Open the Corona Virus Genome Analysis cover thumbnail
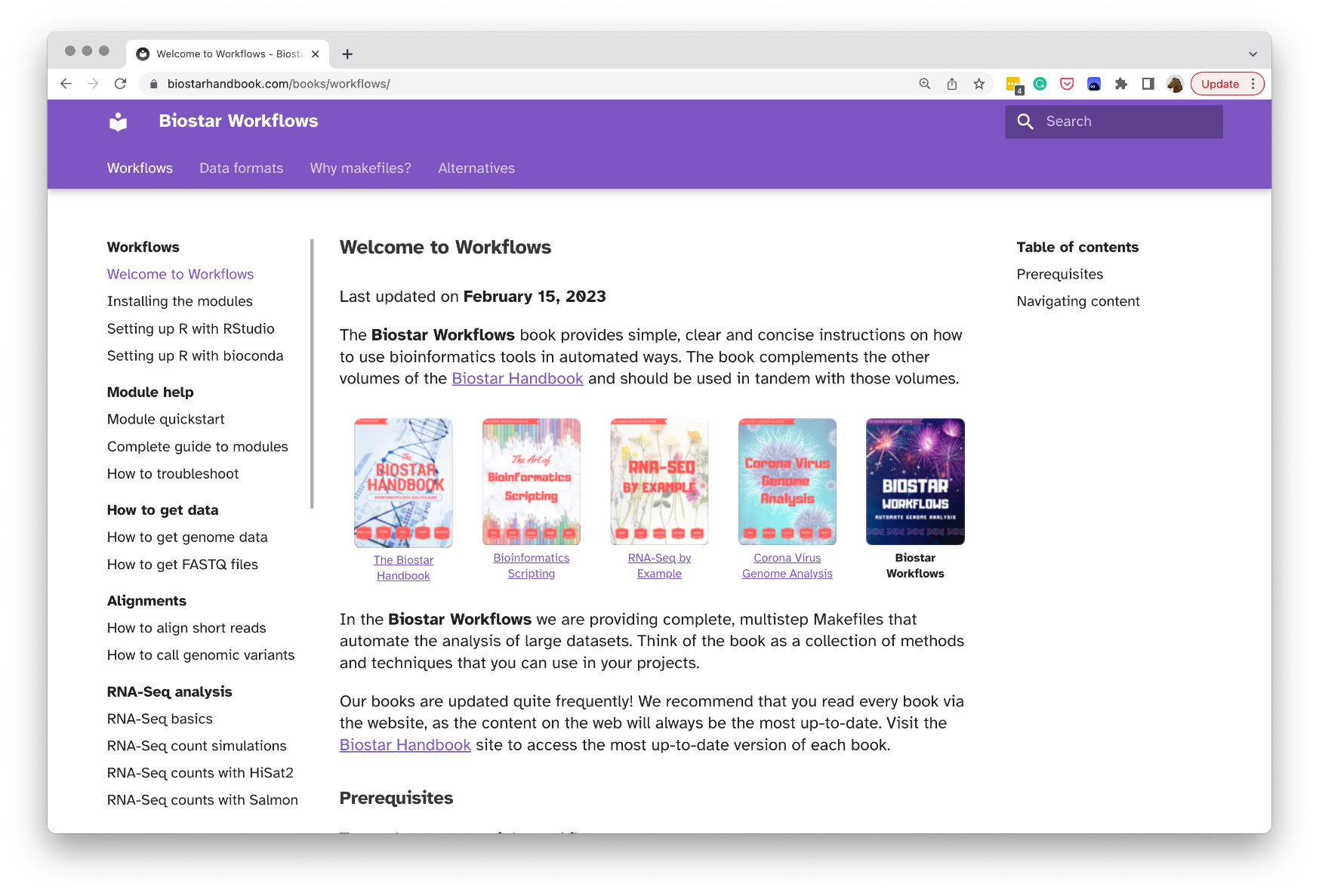This screenshot has height=896, width=1319. tap(787, 482)
